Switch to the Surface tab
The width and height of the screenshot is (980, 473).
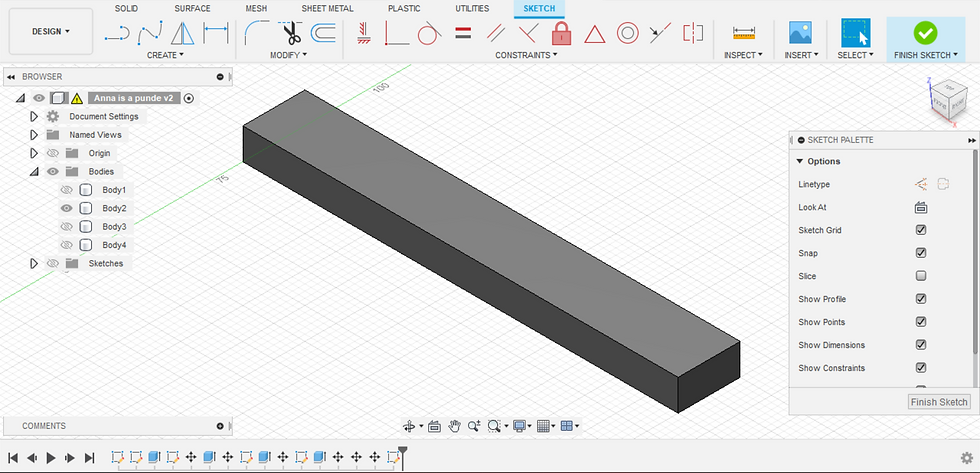(x=193, y=8)
